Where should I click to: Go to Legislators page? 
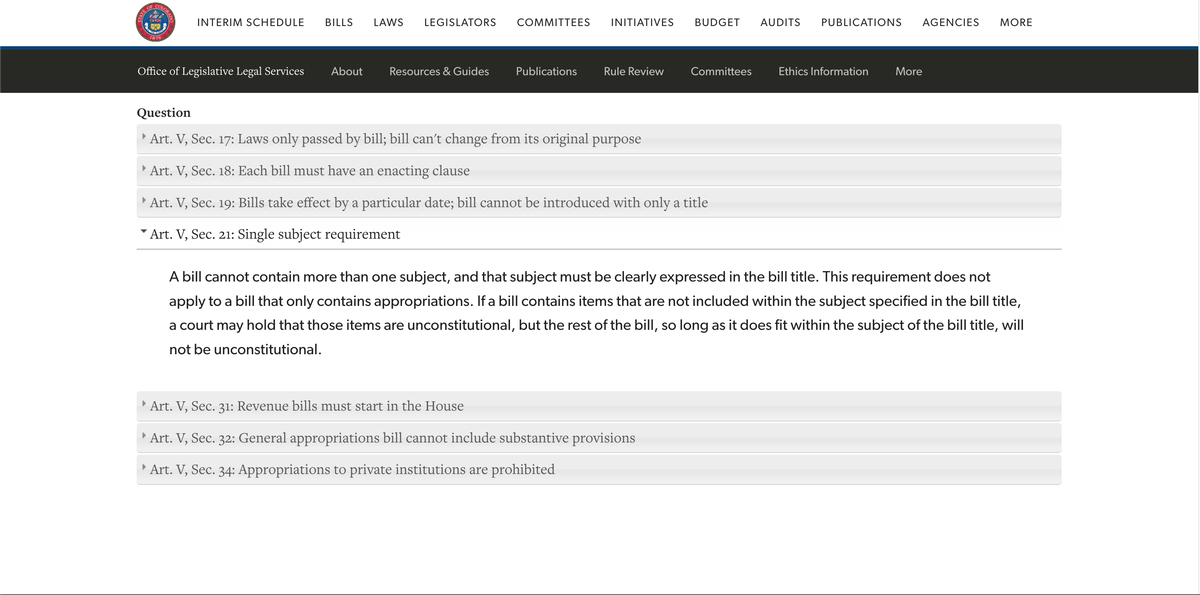click(460, 22)
